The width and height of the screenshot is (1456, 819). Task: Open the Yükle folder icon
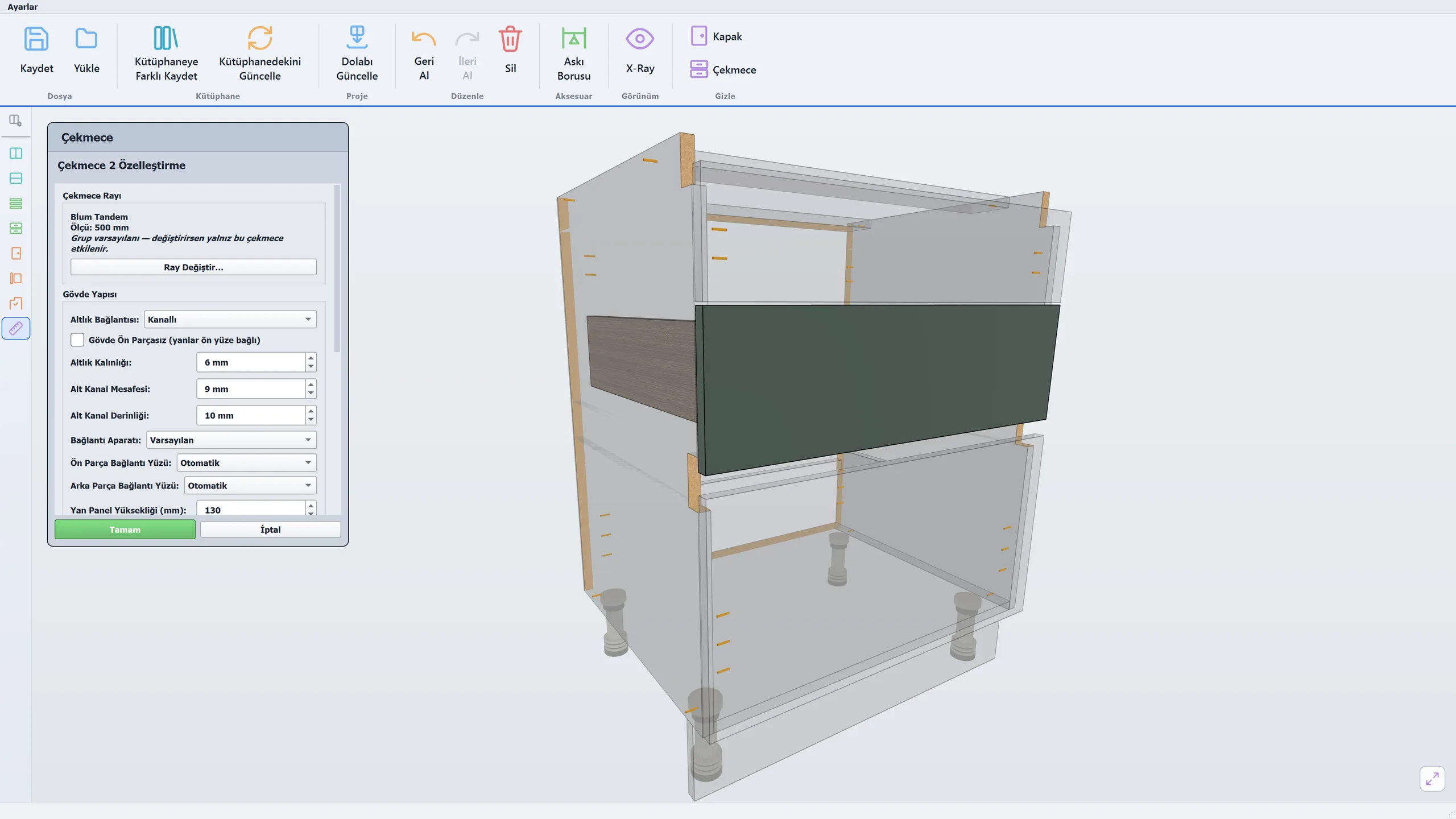point(86,39)
